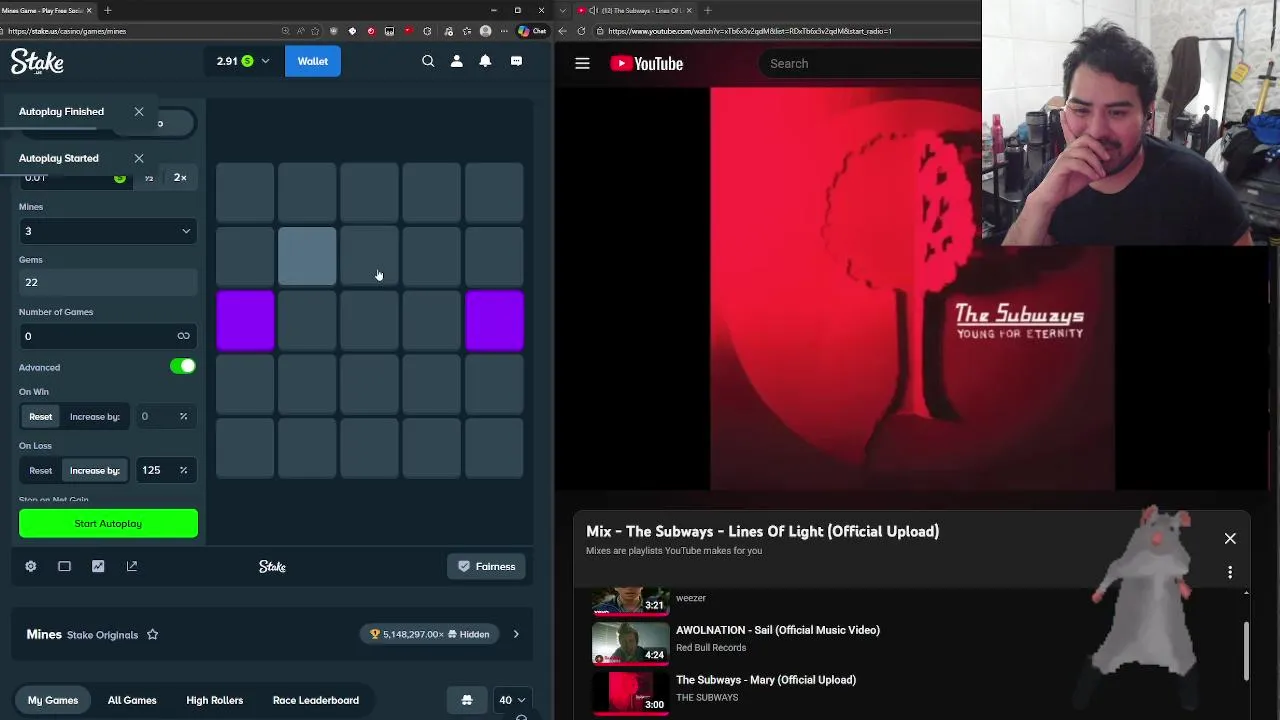Click the browser profile avatar icon
1280x720 pixels.
[485, 31]
